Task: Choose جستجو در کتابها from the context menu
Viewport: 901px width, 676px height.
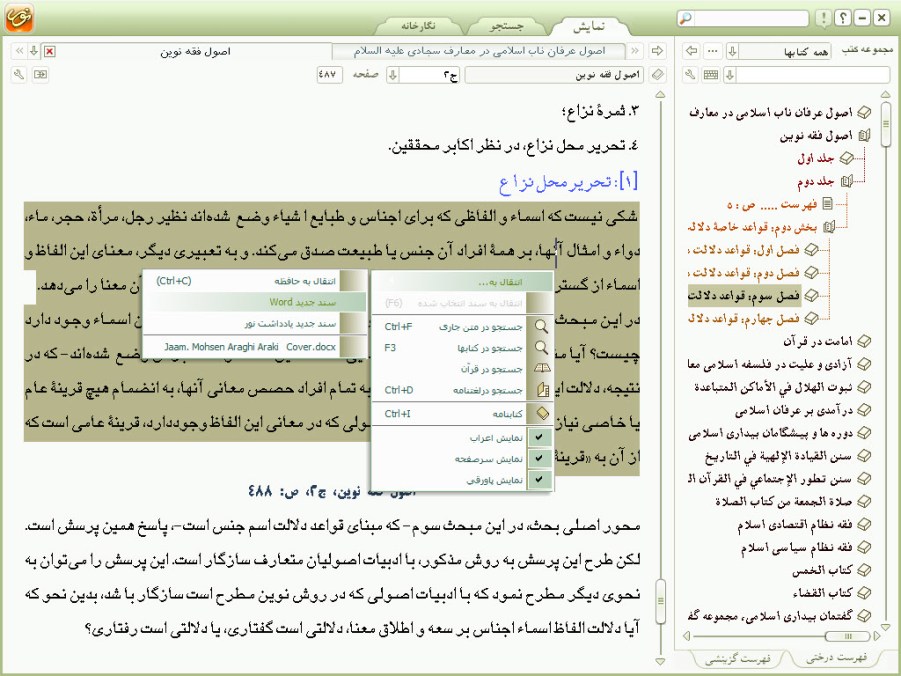Action: click(x=463, y=348)
